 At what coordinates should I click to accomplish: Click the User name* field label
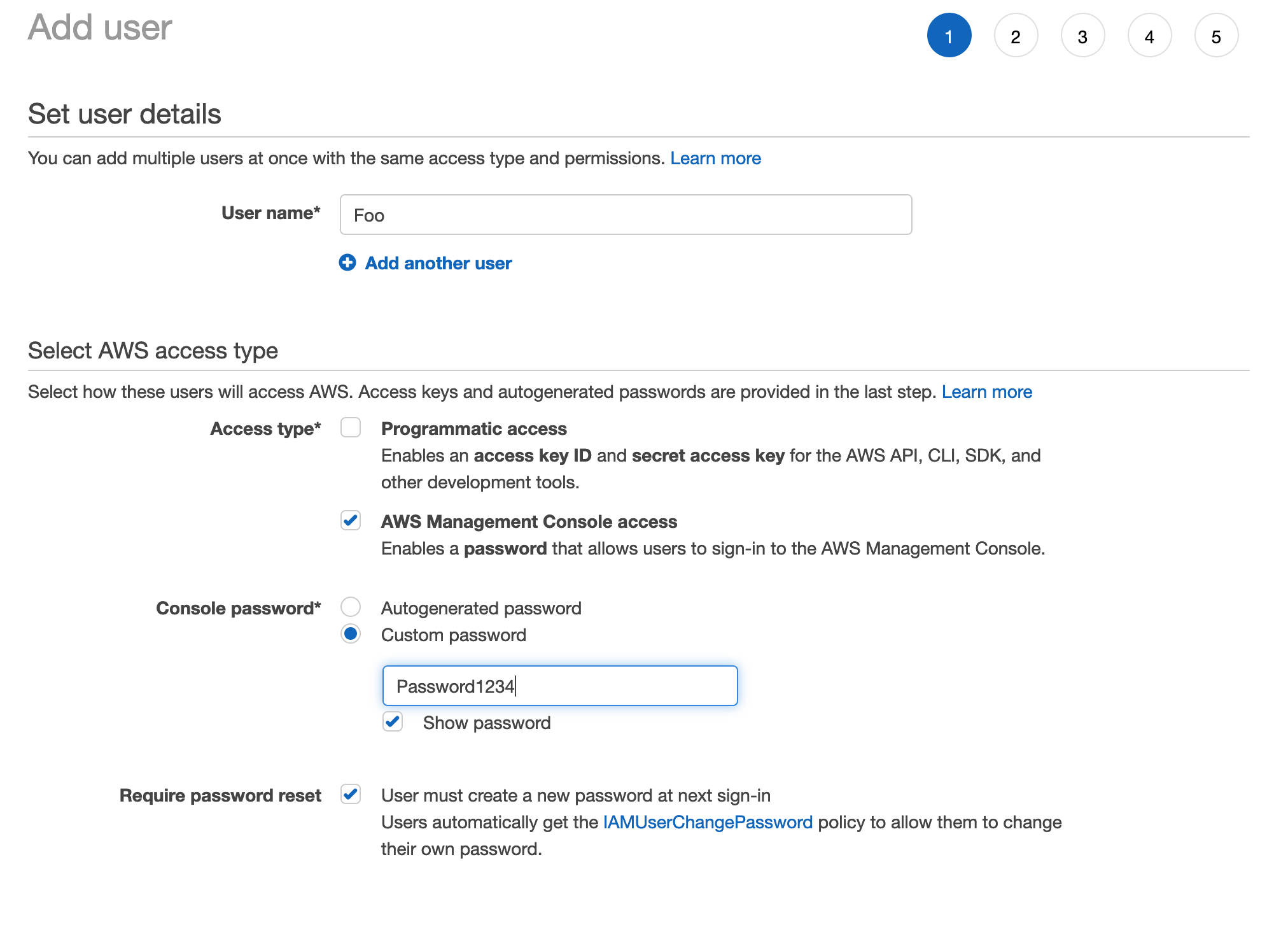click(270, 213)
